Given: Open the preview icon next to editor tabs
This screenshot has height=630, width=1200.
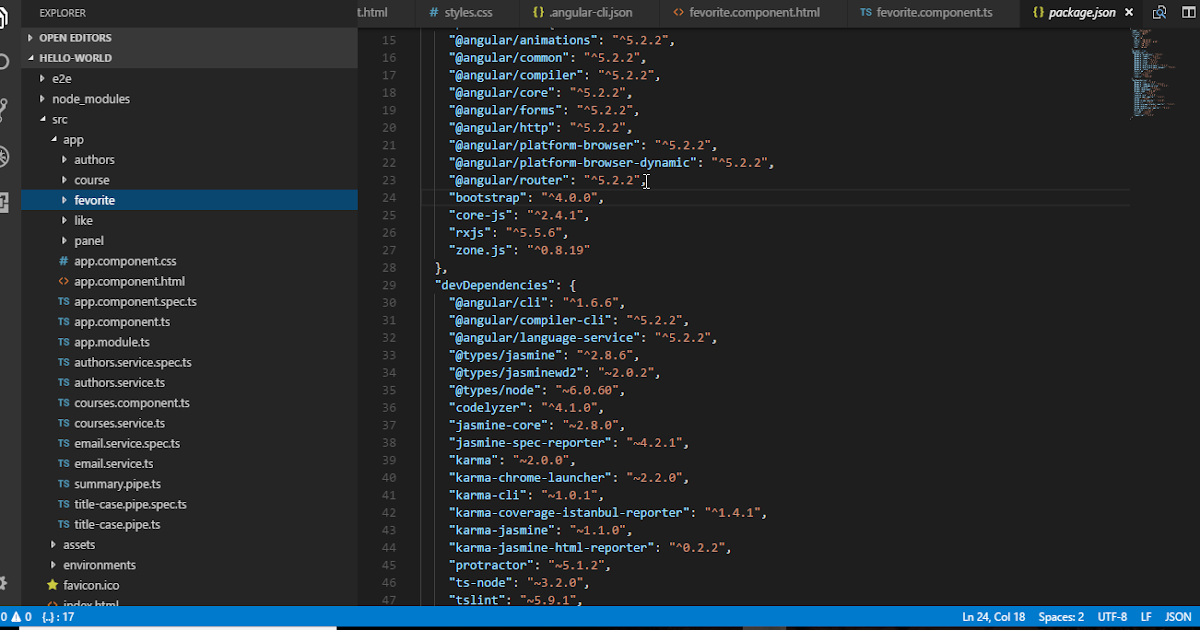Looking at the screenshot, I should pyautogui.click(x=1159, y=12).
